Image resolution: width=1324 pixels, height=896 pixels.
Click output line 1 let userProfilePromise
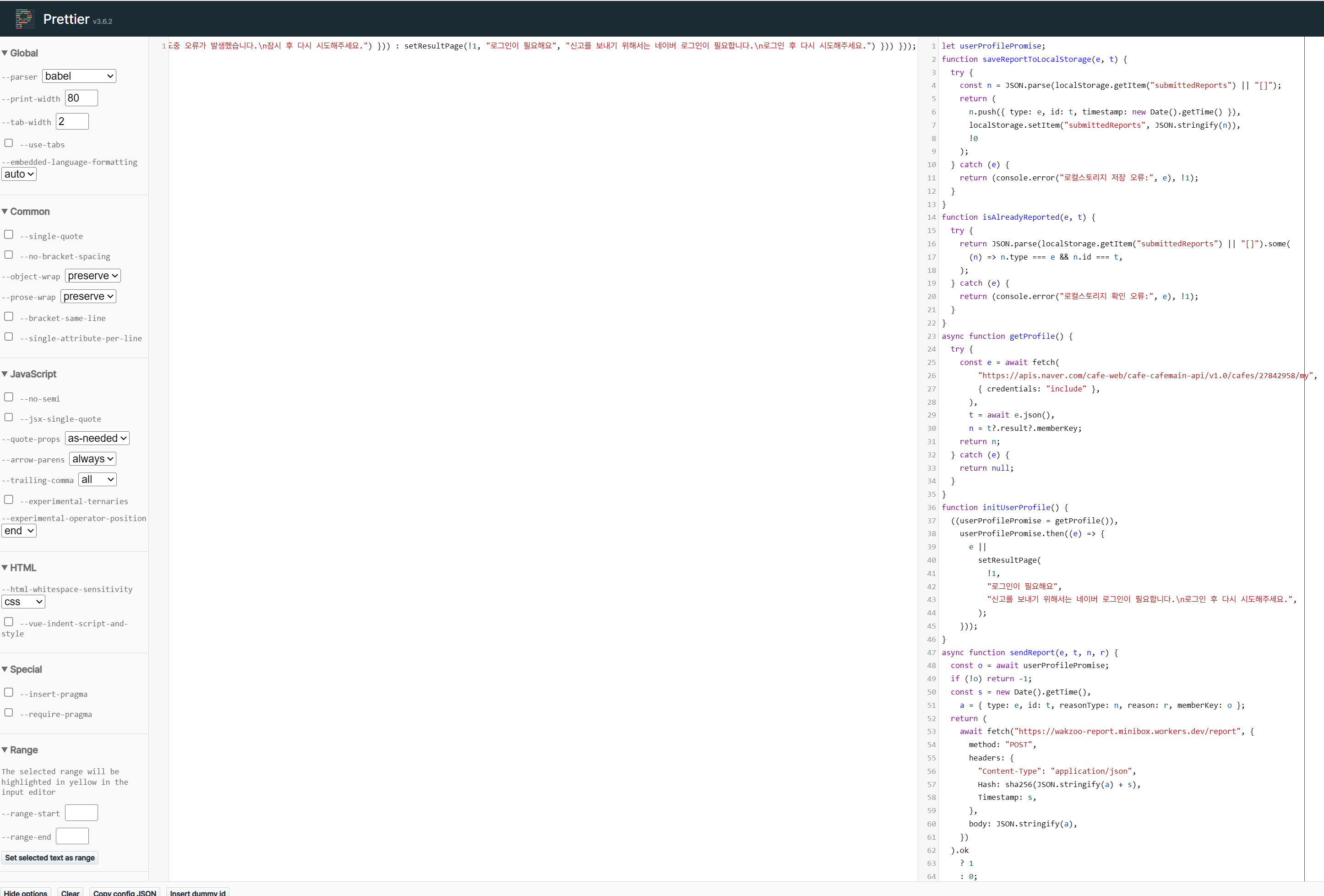pyautogui.click(x=993, y=46)
